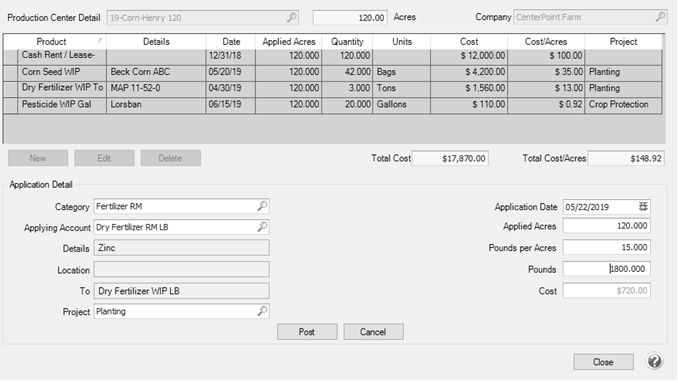Click the 42.000 quantity cell
Screen dimensions: 678x383
[x=347, y=72]
